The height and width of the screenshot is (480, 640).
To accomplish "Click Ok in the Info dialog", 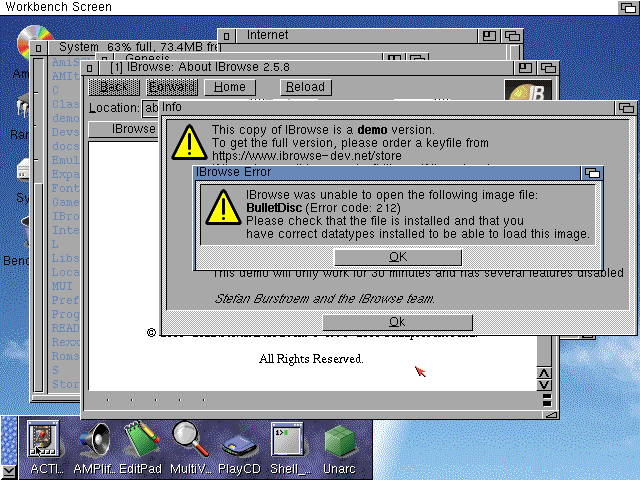I will click(x=397, y=322).
